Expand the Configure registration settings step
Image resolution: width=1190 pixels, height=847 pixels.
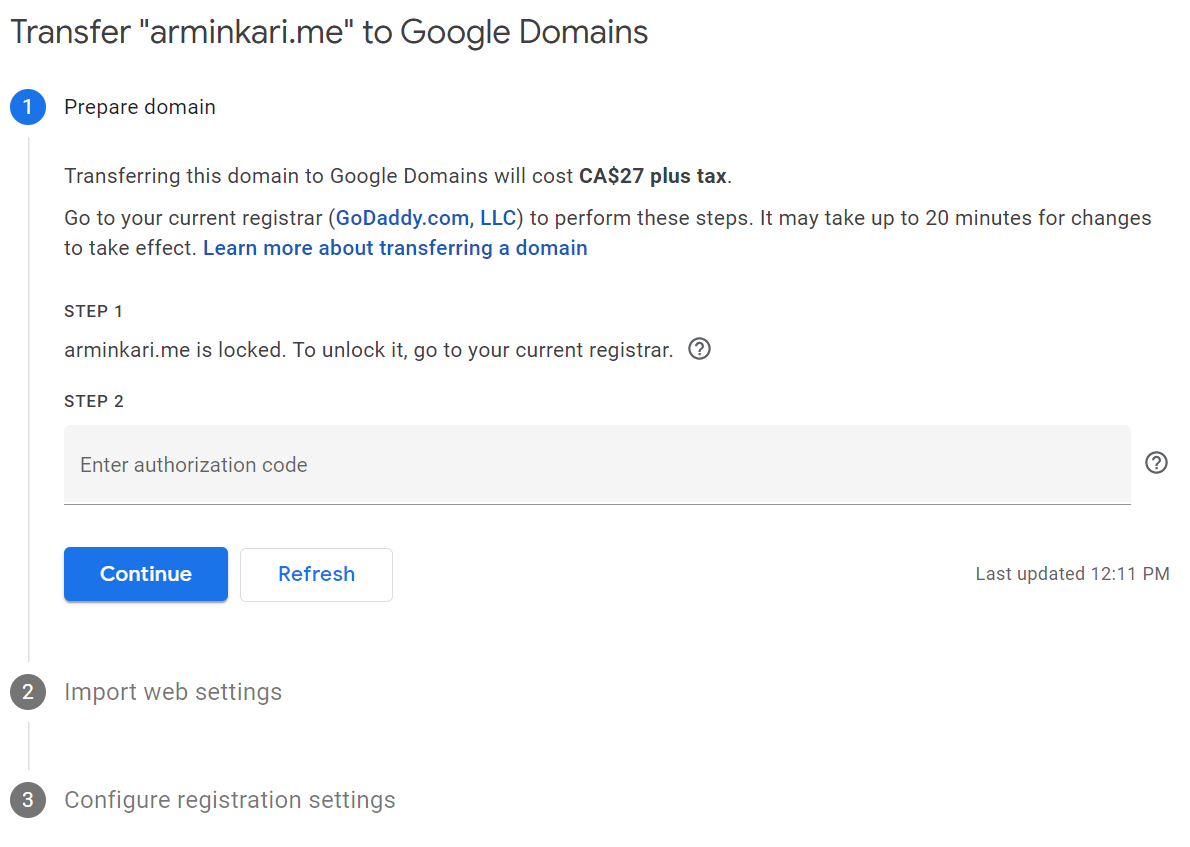(x=230, y=800)
